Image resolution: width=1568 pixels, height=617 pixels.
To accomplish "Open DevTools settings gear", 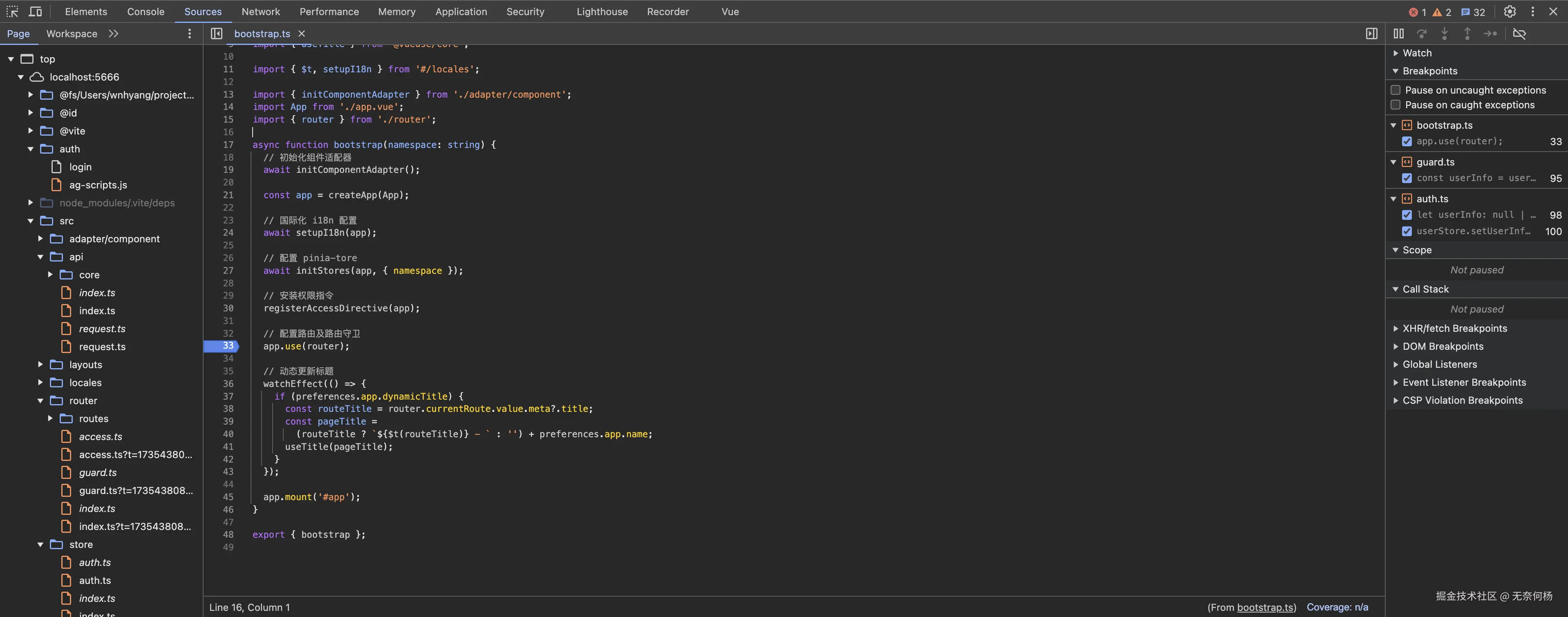I will (x=1510, y=11).
